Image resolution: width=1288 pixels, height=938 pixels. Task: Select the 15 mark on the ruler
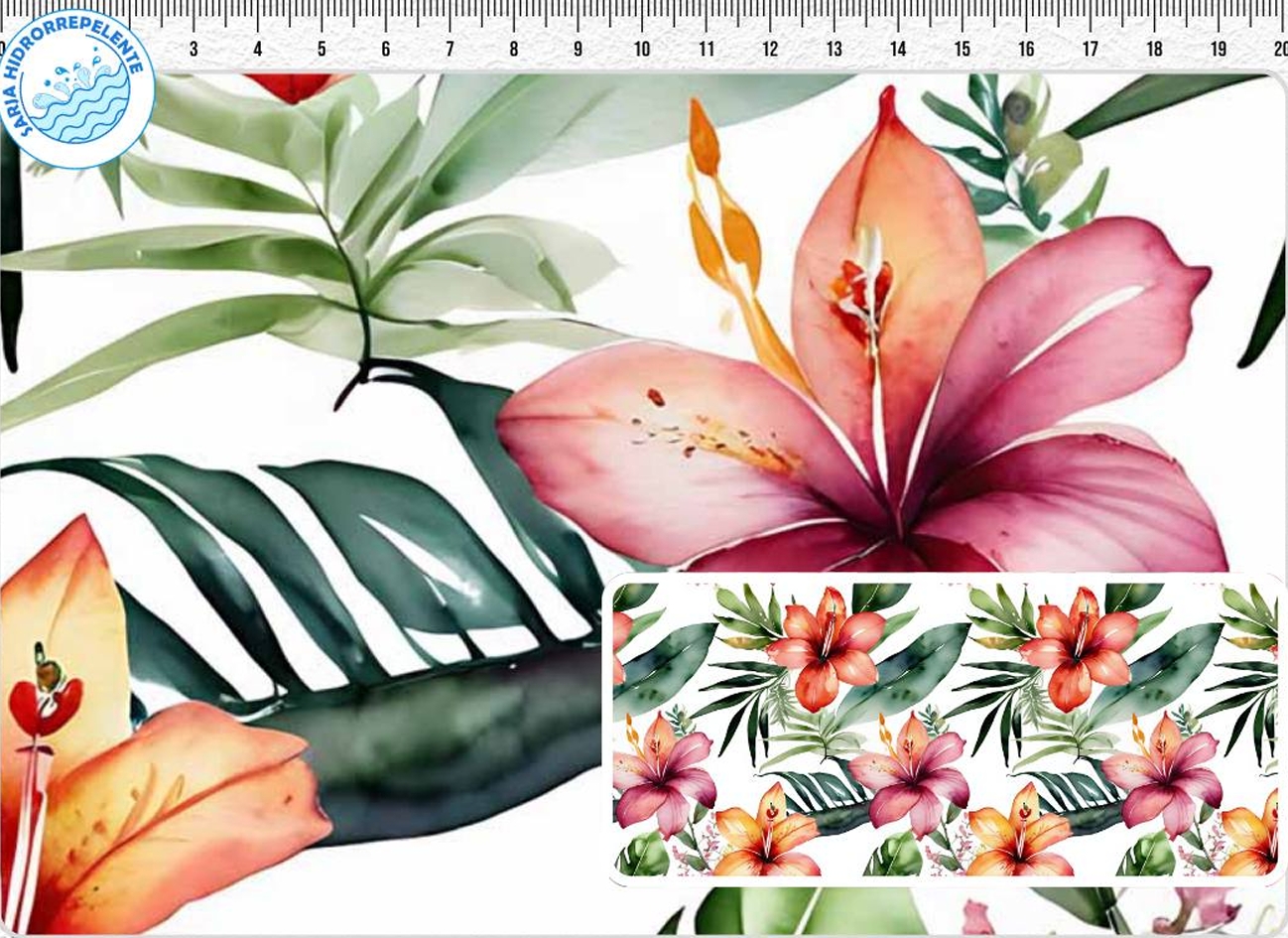962,49
